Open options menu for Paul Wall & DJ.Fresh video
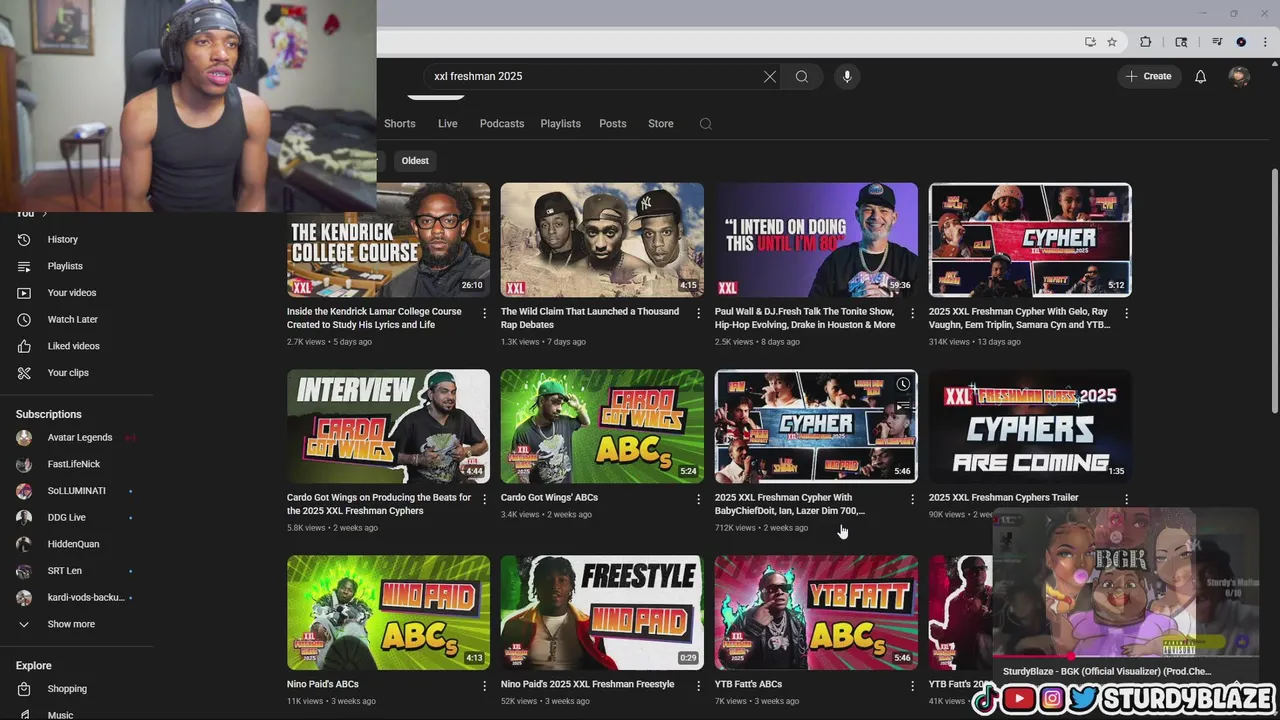Image resolution: width=1280 pixels, height=720 pixels. 912,313
